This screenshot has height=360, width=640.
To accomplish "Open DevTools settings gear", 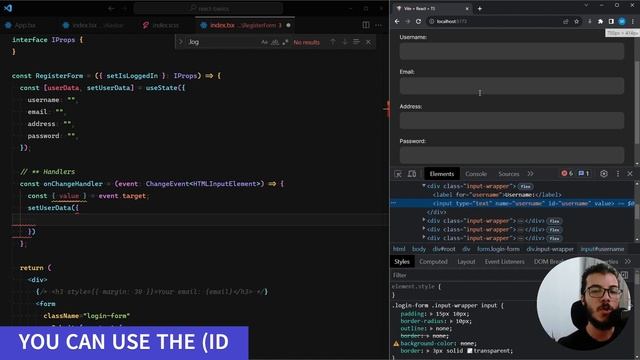I will 604,174.
